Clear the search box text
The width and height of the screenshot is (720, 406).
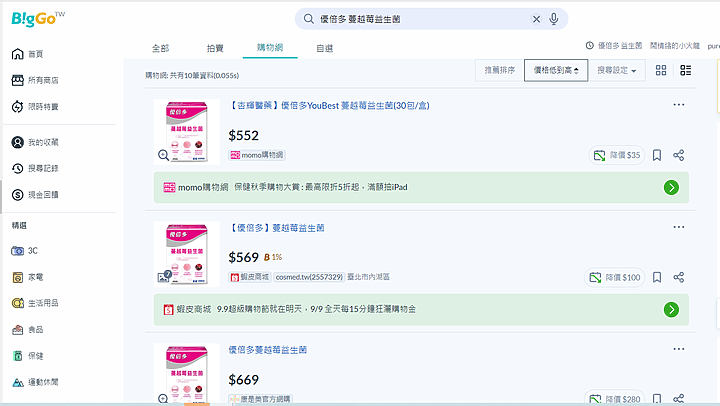pos(536,19)
